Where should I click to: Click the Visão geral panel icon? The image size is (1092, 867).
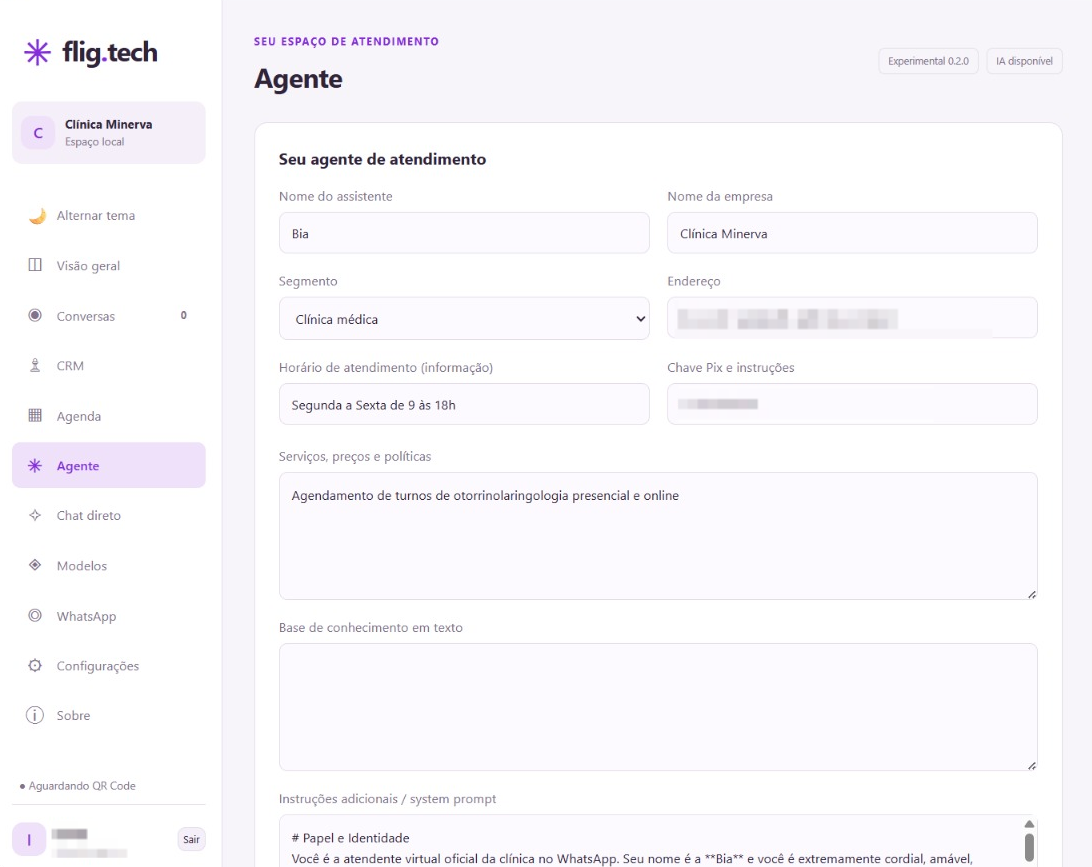[35, 265]
